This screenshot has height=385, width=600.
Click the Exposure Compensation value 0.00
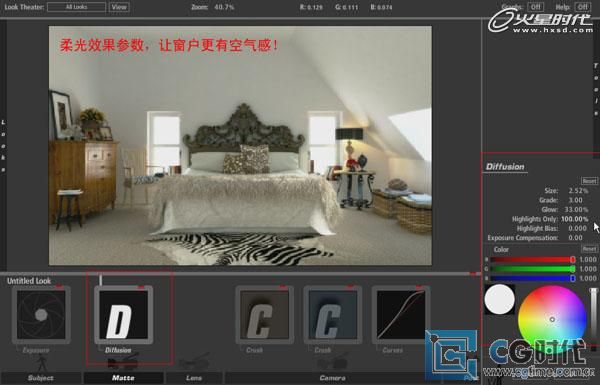click(575, 238)
